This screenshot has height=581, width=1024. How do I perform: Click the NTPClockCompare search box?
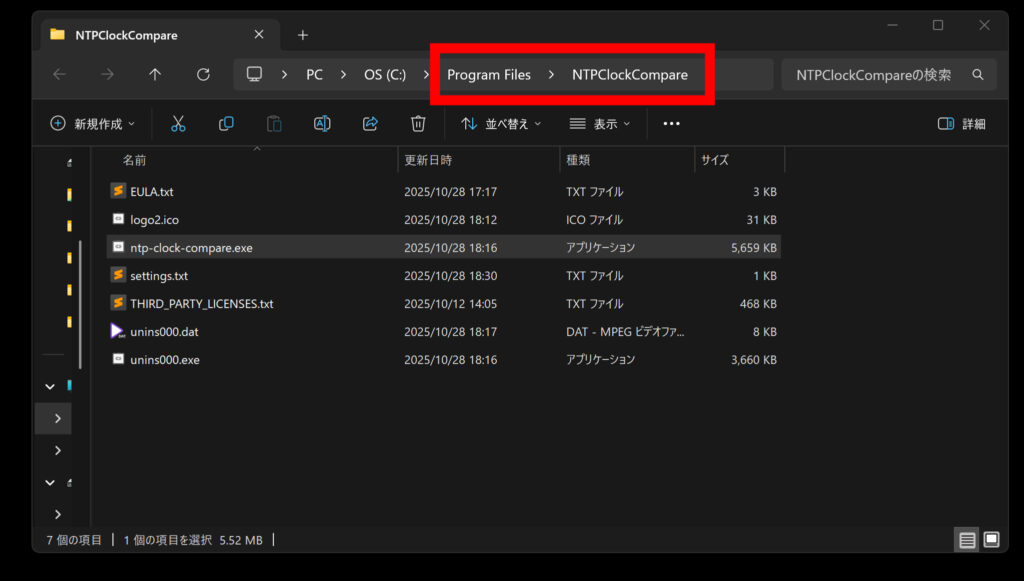(875, 75)
